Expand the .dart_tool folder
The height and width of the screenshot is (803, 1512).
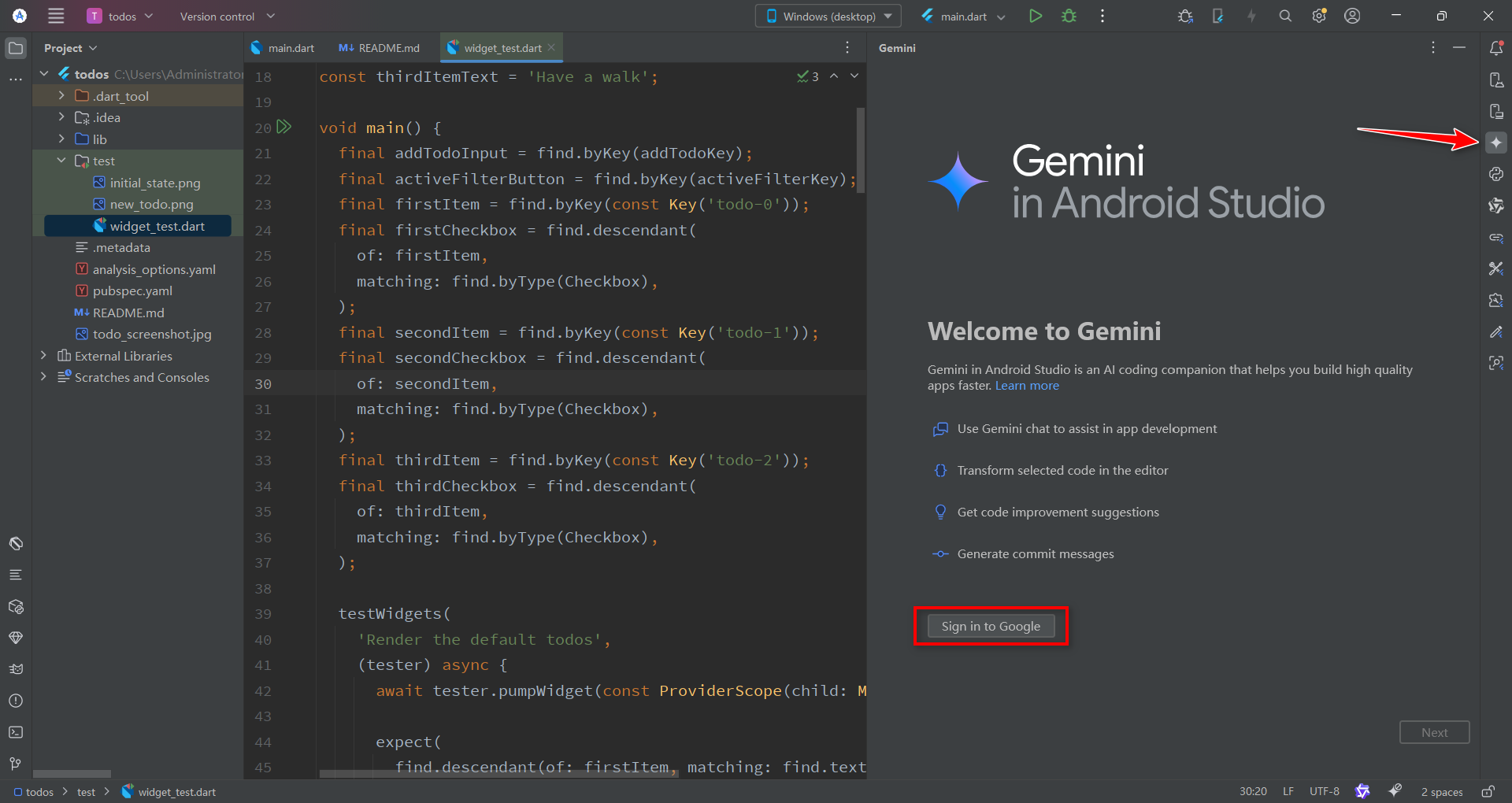pyautogui.click(x=61, y=95)
